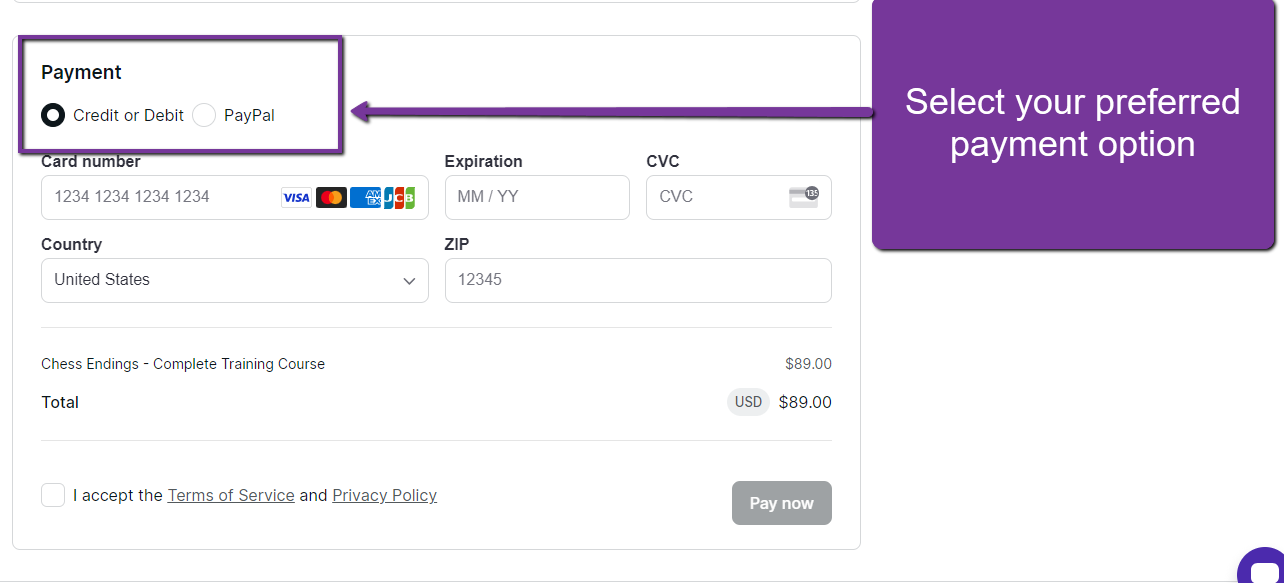The width and height of the screenshot is (1284, 583).
Task: Focus the Card number input field
Action: click(x=160, y=197)
